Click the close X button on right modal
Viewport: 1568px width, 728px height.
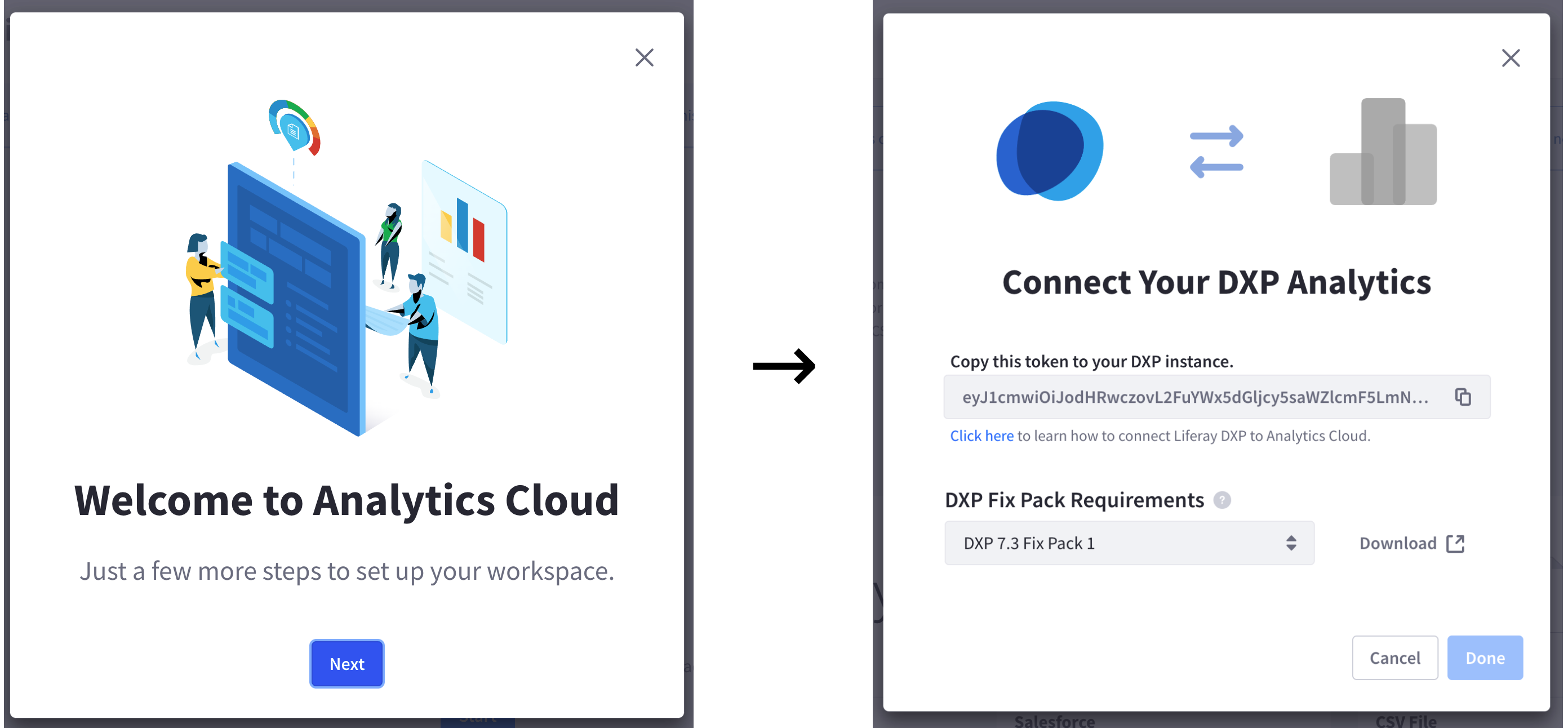click(1511, 57)
